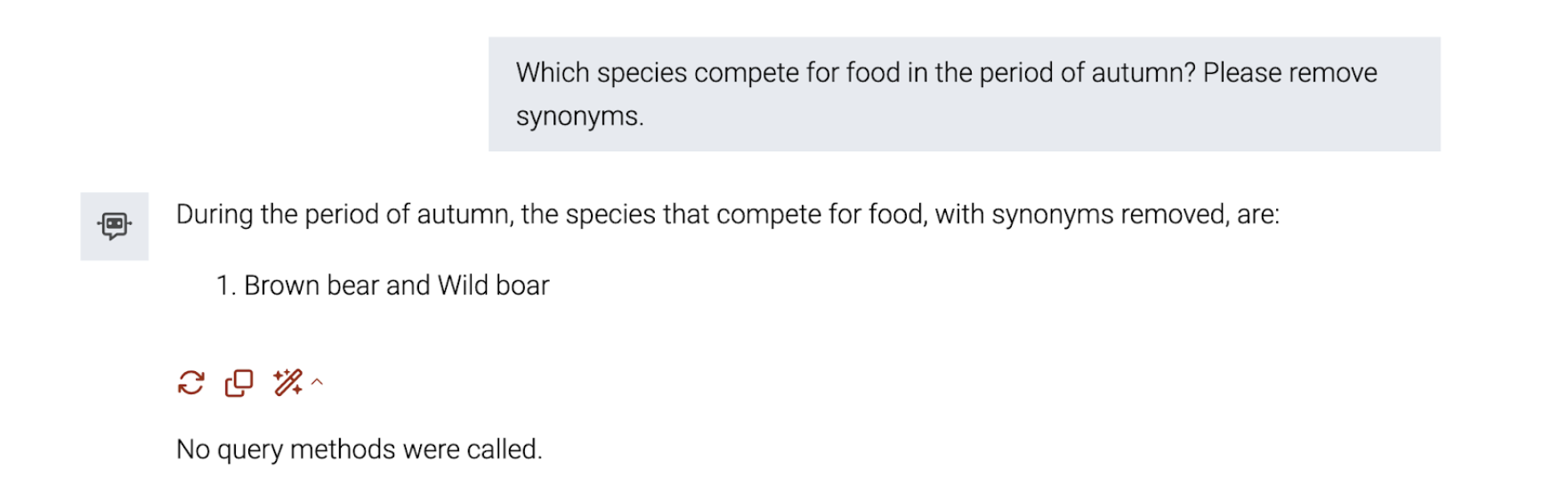Collapse the details using the small chevron
The height and width of the screenshot is (493, 1568).
point(317,382)
